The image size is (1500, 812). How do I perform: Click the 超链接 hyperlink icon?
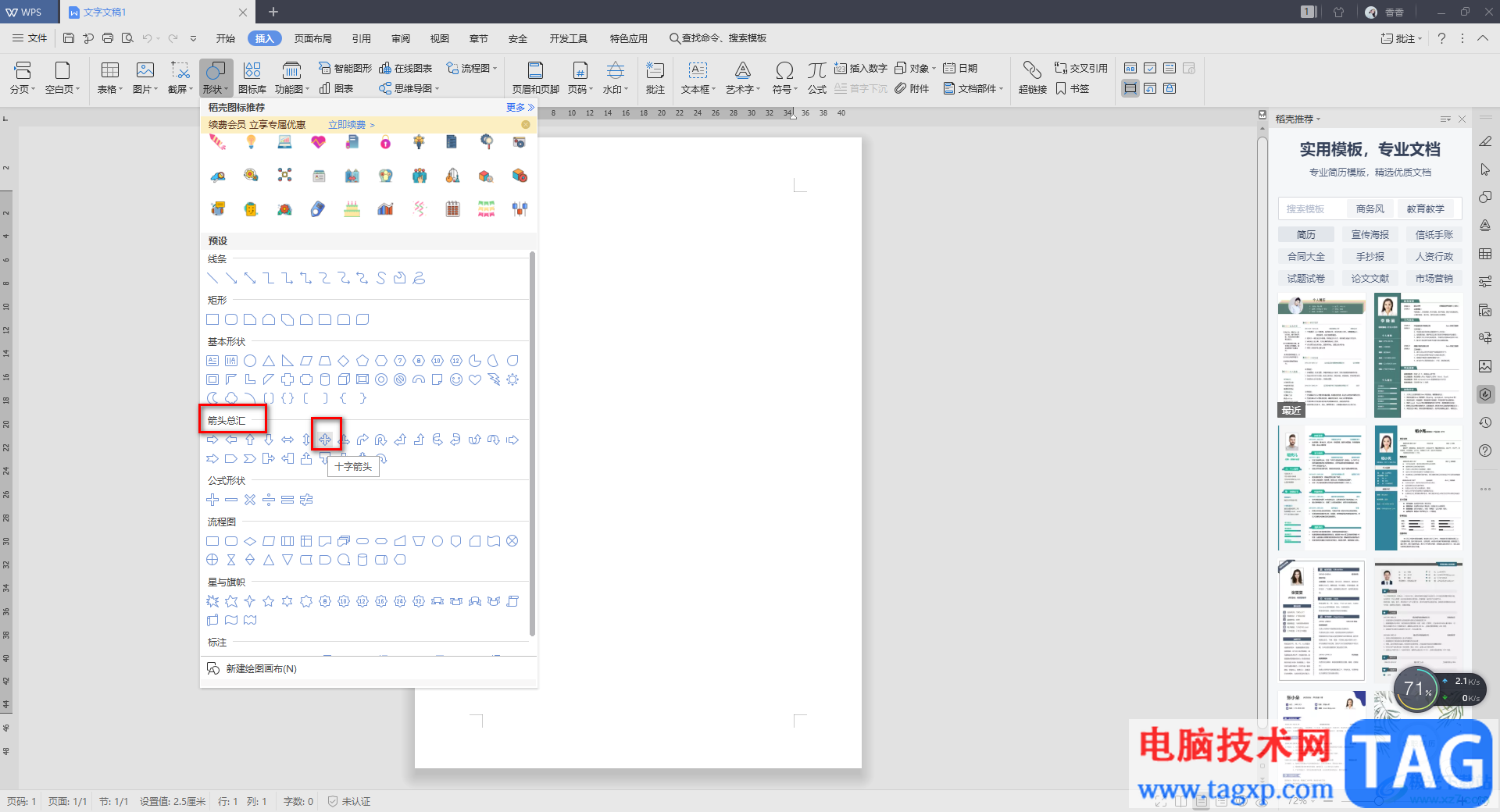coord(1033,78)
